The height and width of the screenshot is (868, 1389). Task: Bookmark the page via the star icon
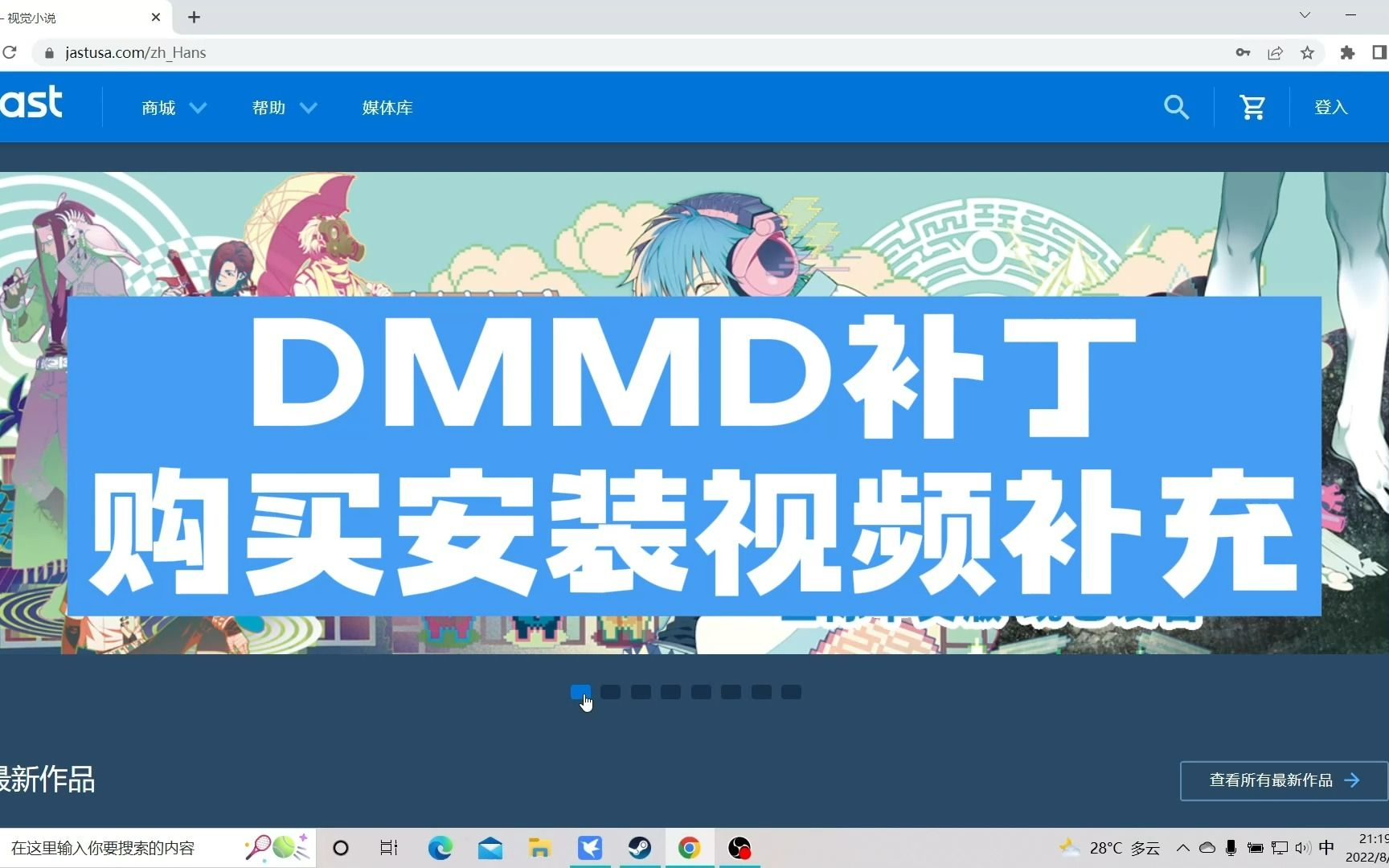[x=1308, y=52]
